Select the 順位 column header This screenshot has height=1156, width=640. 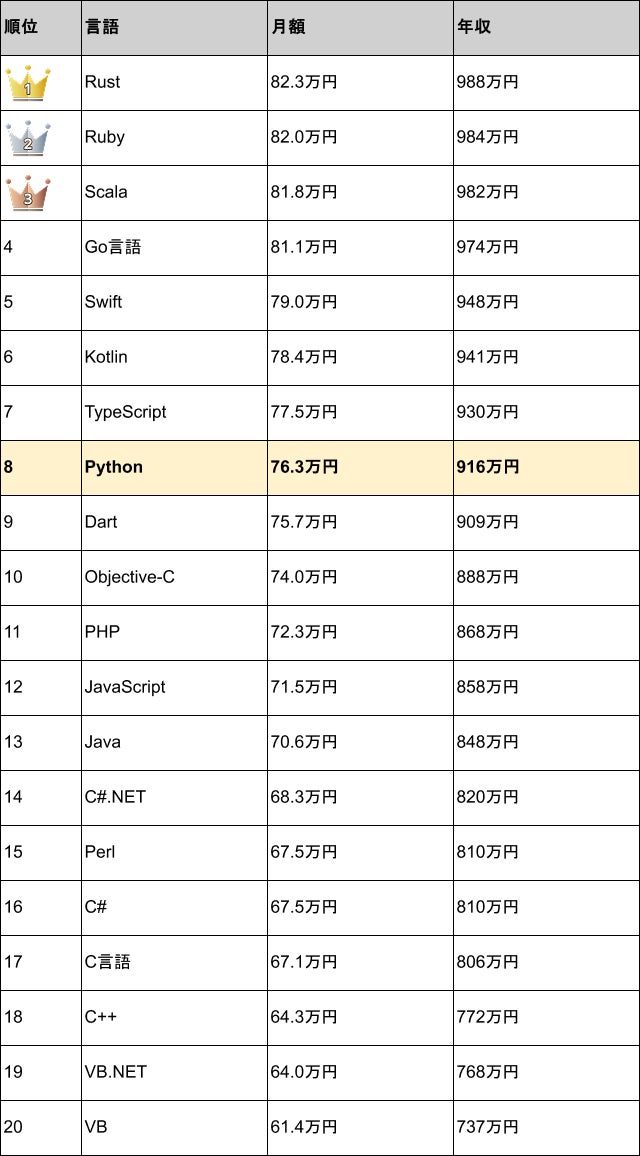coord(41,27)
